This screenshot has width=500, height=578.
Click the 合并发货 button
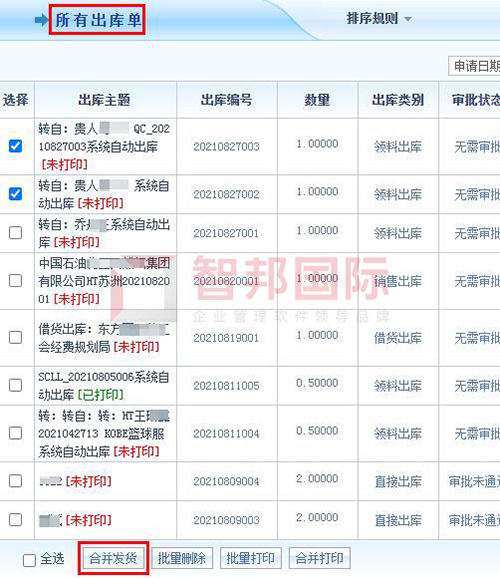point(113,558)
